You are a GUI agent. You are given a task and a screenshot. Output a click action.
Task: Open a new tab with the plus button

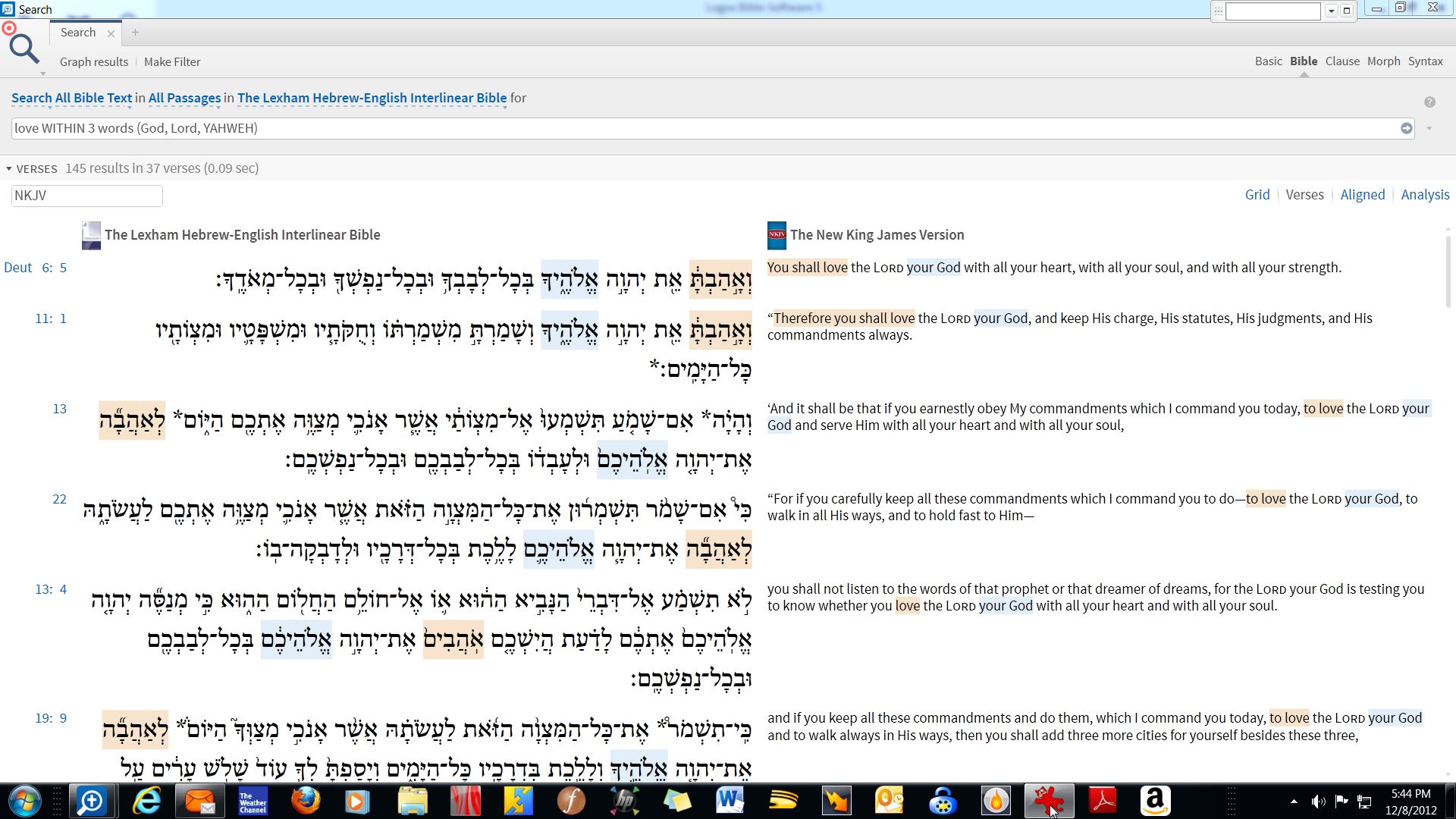click(135, 33)
